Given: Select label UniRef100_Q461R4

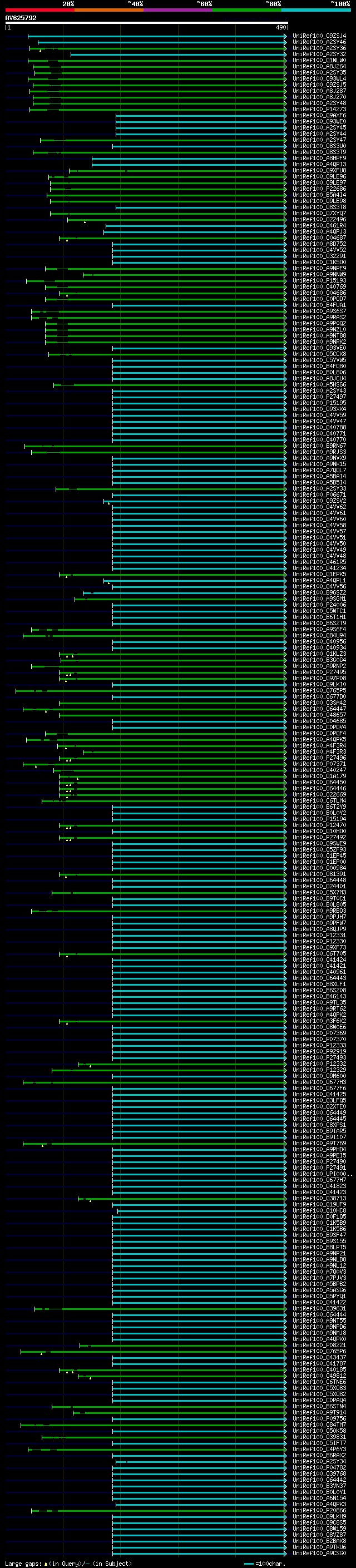Looking at the screenshot, I should click(x=319, y=226).
